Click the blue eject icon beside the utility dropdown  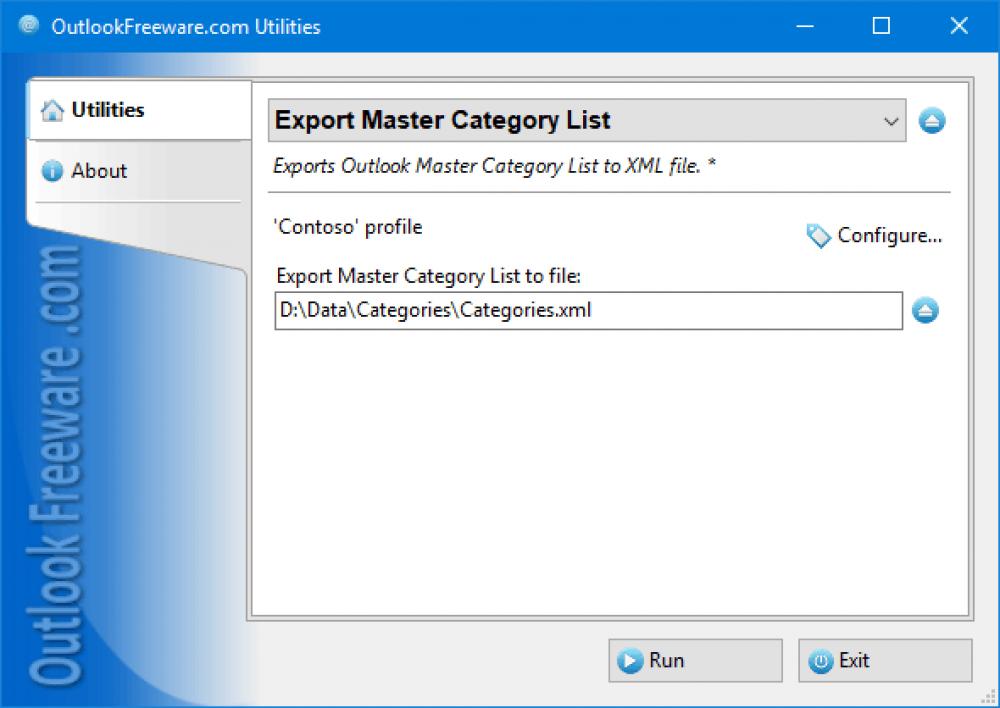932,120
